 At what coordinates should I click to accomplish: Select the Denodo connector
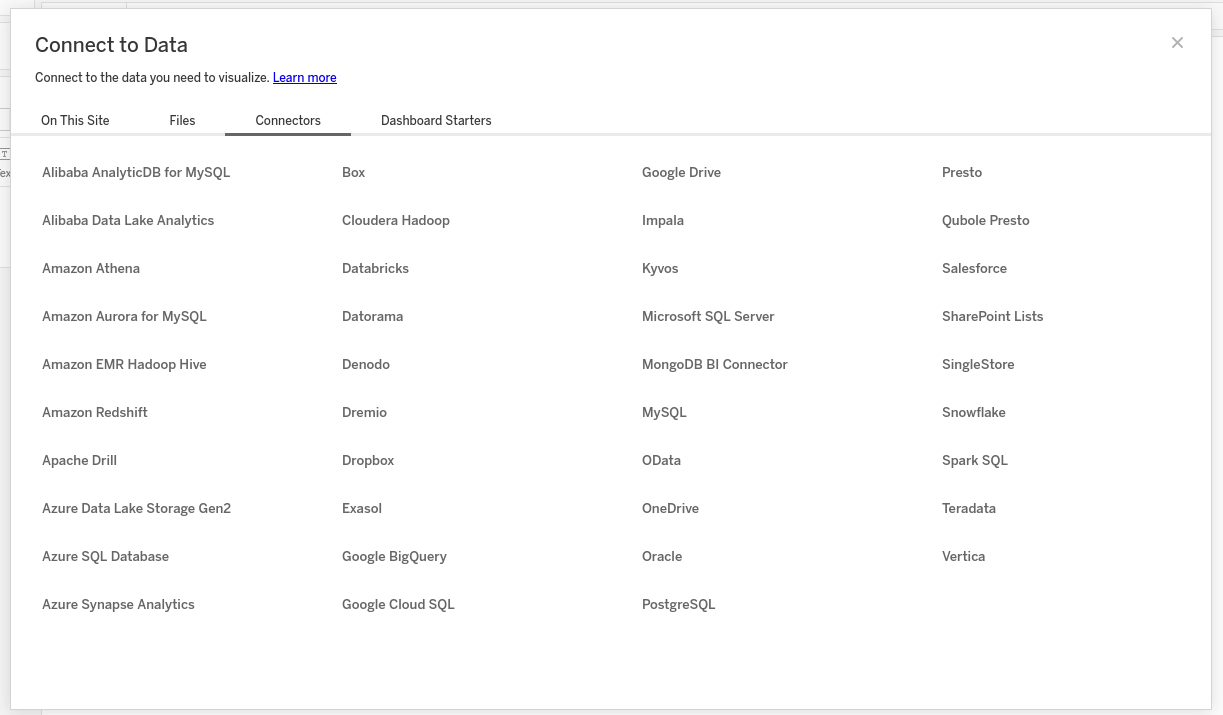tap(366, 364)
